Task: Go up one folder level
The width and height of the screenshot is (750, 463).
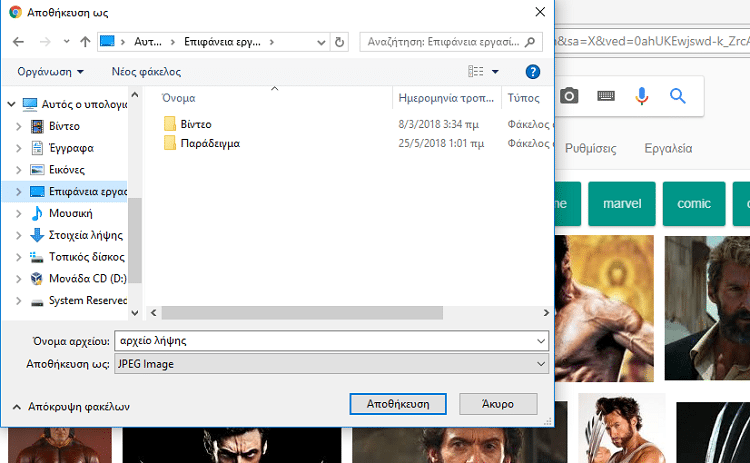Action: [x=85, y=42]
